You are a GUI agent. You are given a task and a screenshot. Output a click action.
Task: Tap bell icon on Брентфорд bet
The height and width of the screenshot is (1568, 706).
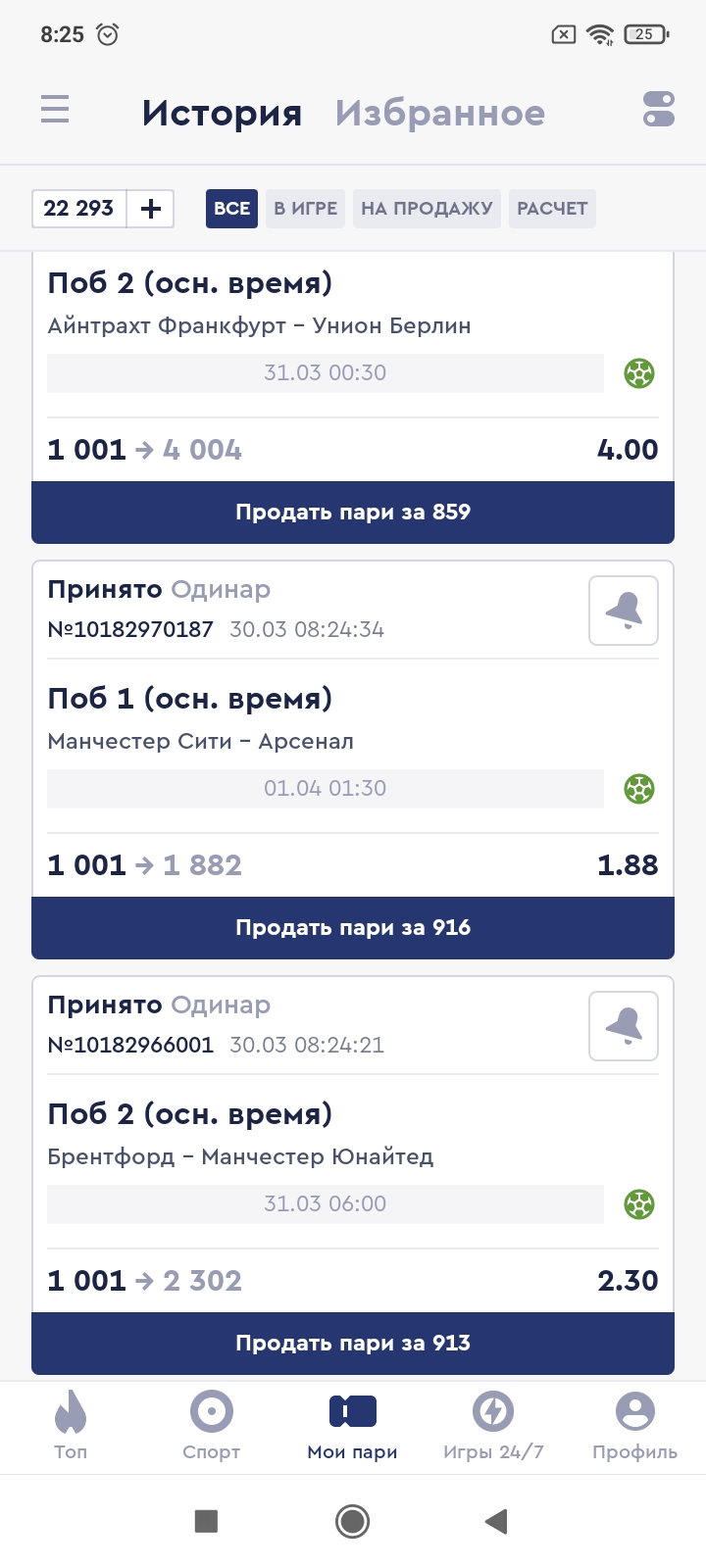click(624, 1026)
